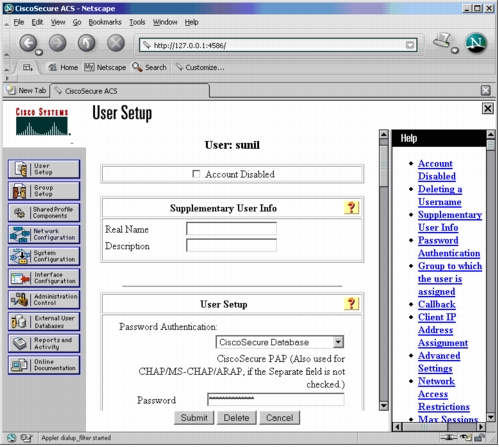Stop loading with the Stop button
This screenshot has height=447, width=499.
(x=116, y=43)
